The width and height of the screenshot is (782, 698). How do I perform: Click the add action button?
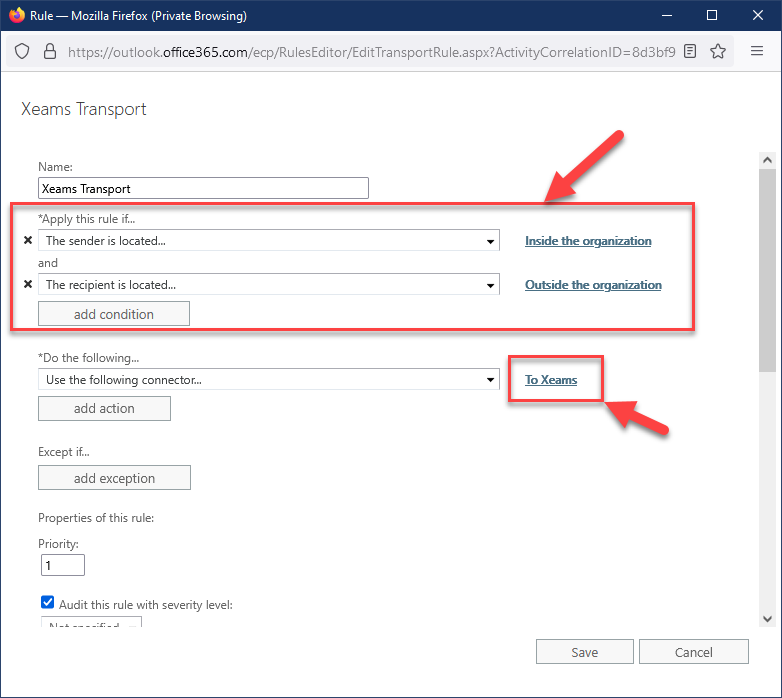(x=104, y=408)
